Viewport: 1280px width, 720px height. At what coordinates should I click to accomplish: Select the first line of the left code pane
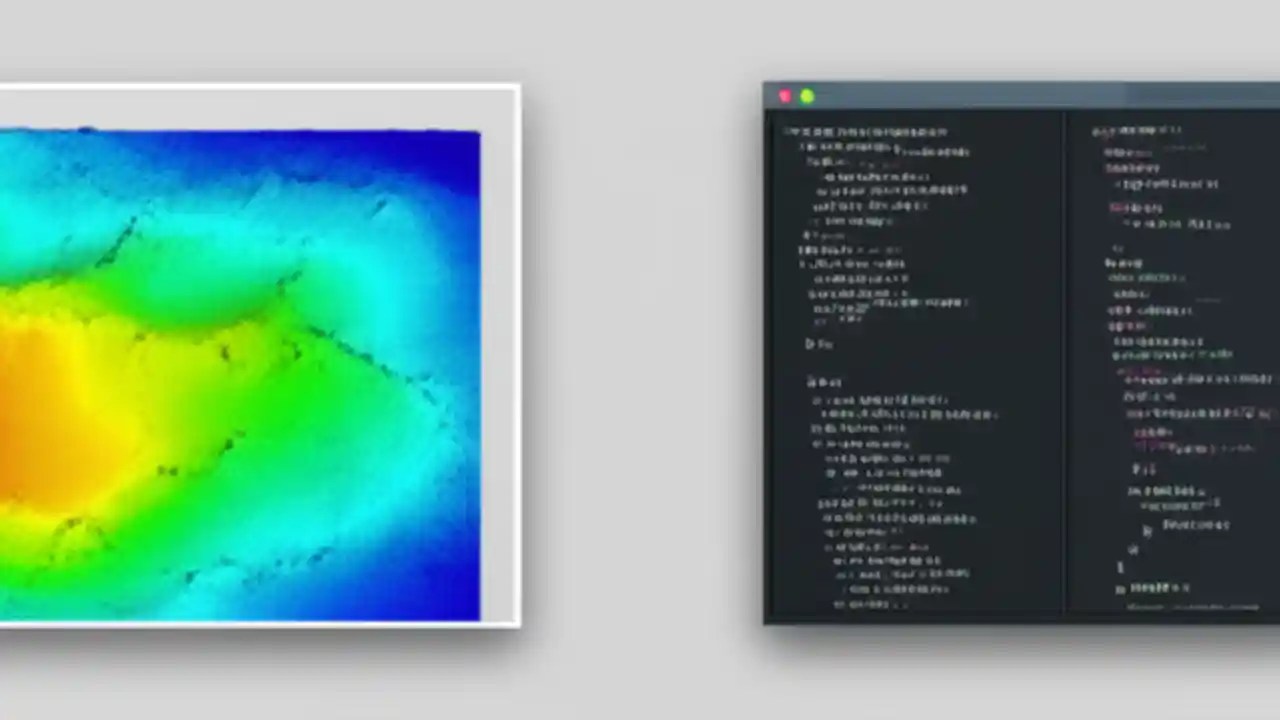[866, 131]
